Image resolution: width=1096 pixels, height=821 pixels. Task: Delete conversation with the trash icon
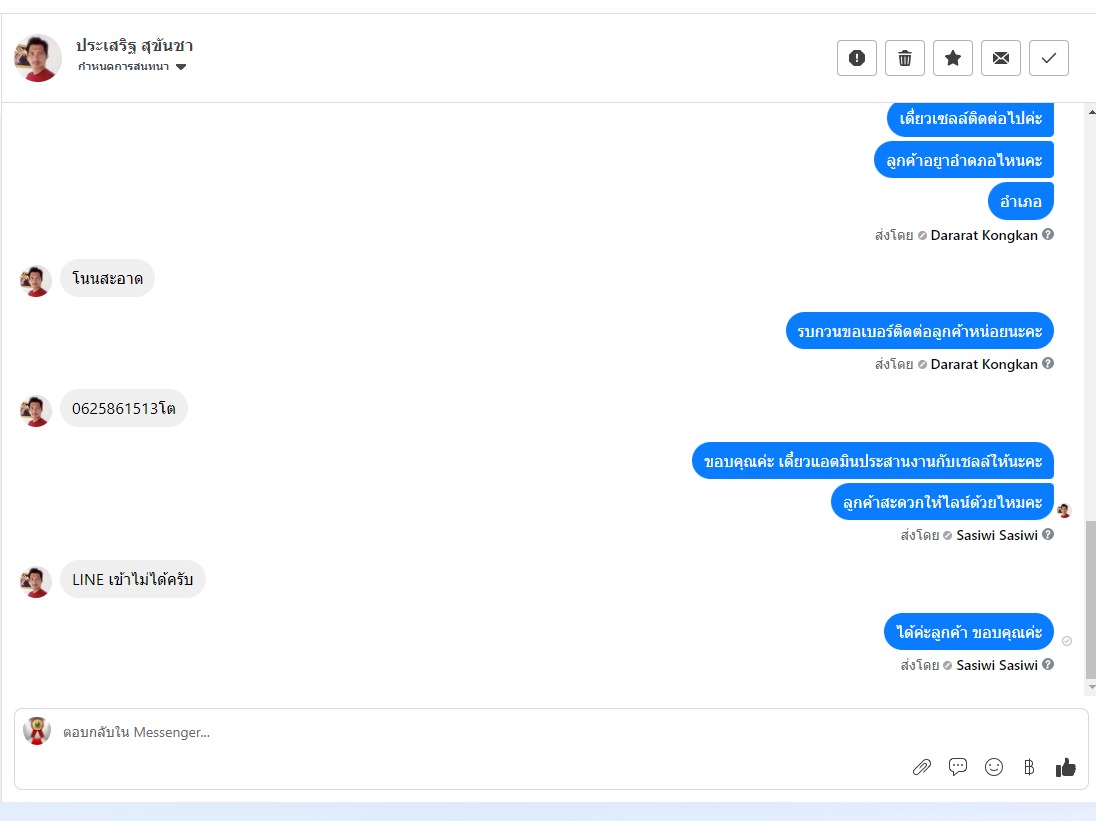904,58
